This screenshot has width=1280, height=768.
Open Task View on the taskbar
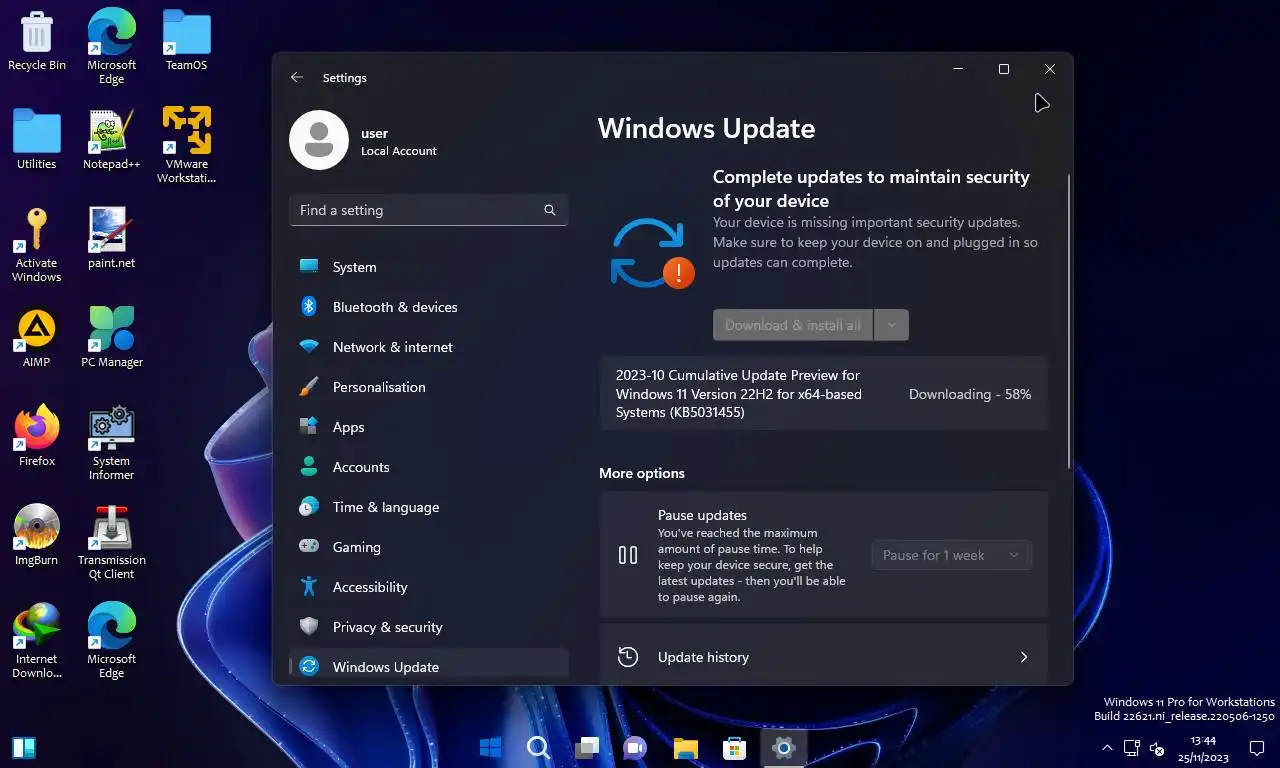[x=587, y=747]
